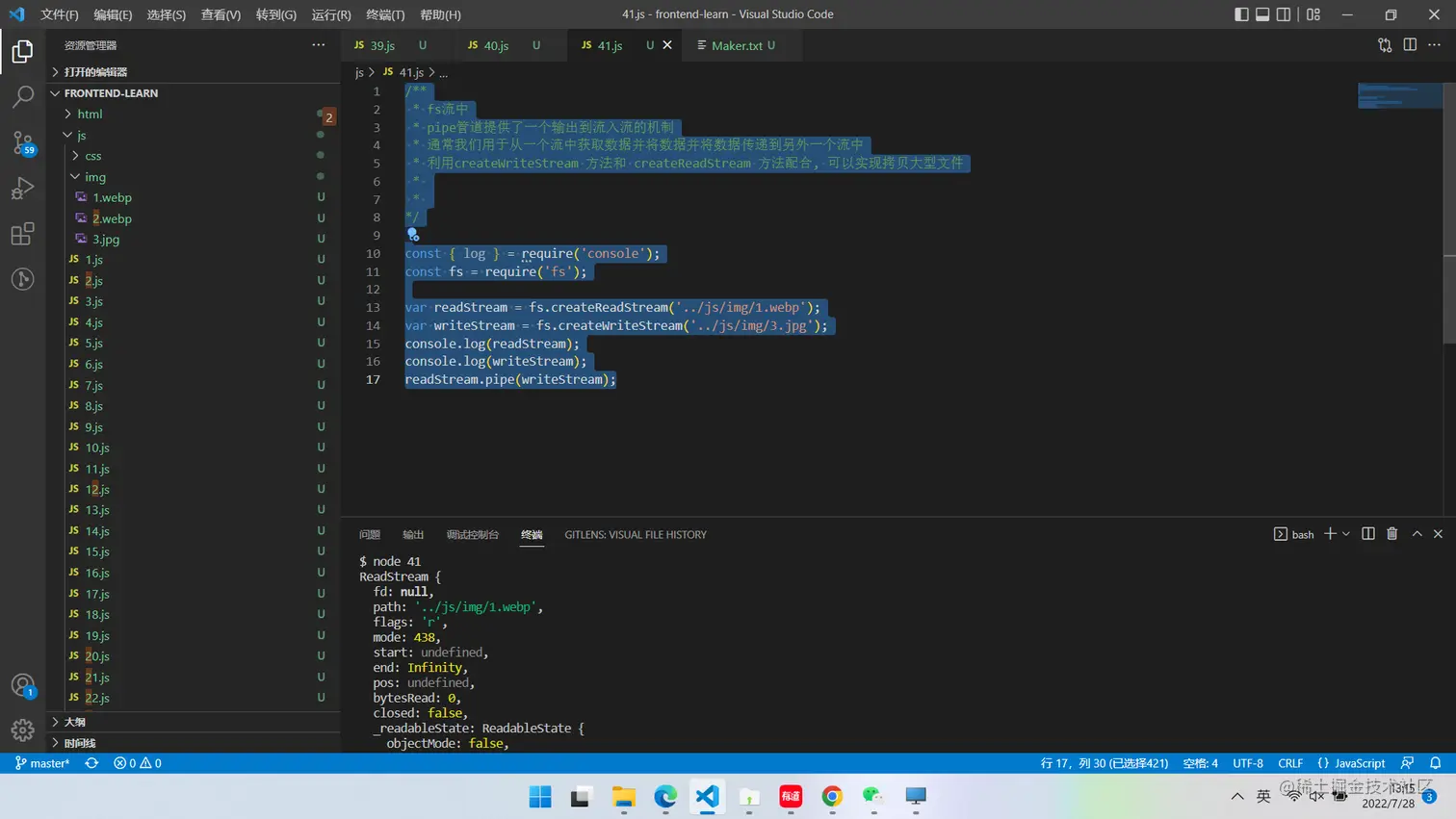This screenshot has width=1456, height=819.
Task: Open the Extensions view
Action: point(22,234)
